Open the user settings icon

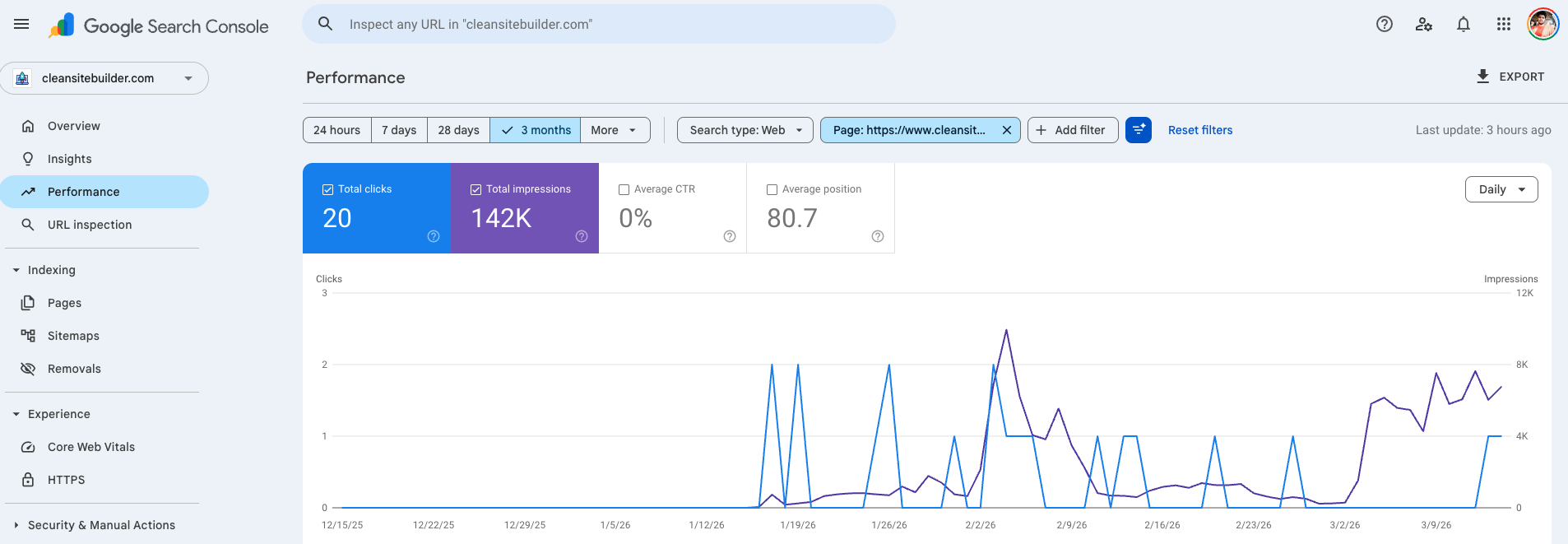coord(1424,25)
